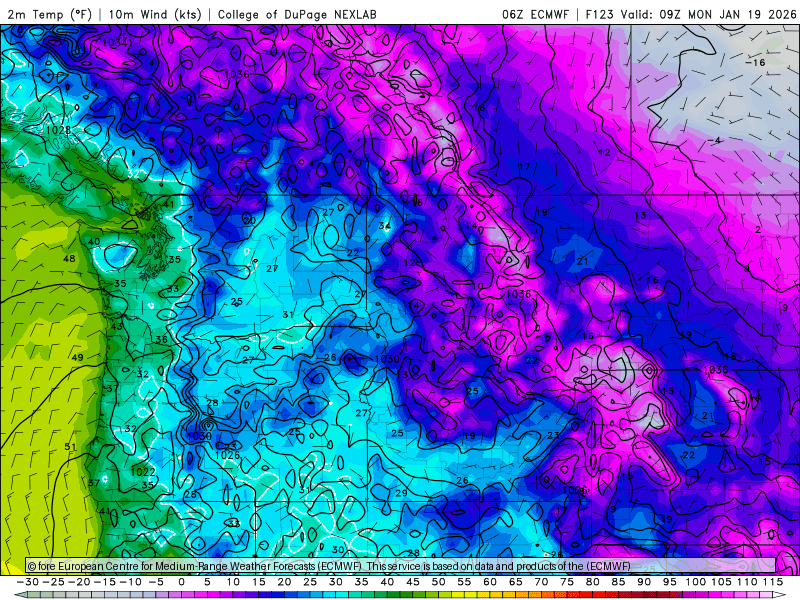Click the "95" label on the color scale
Screen dimensions: 800x600
669,582
